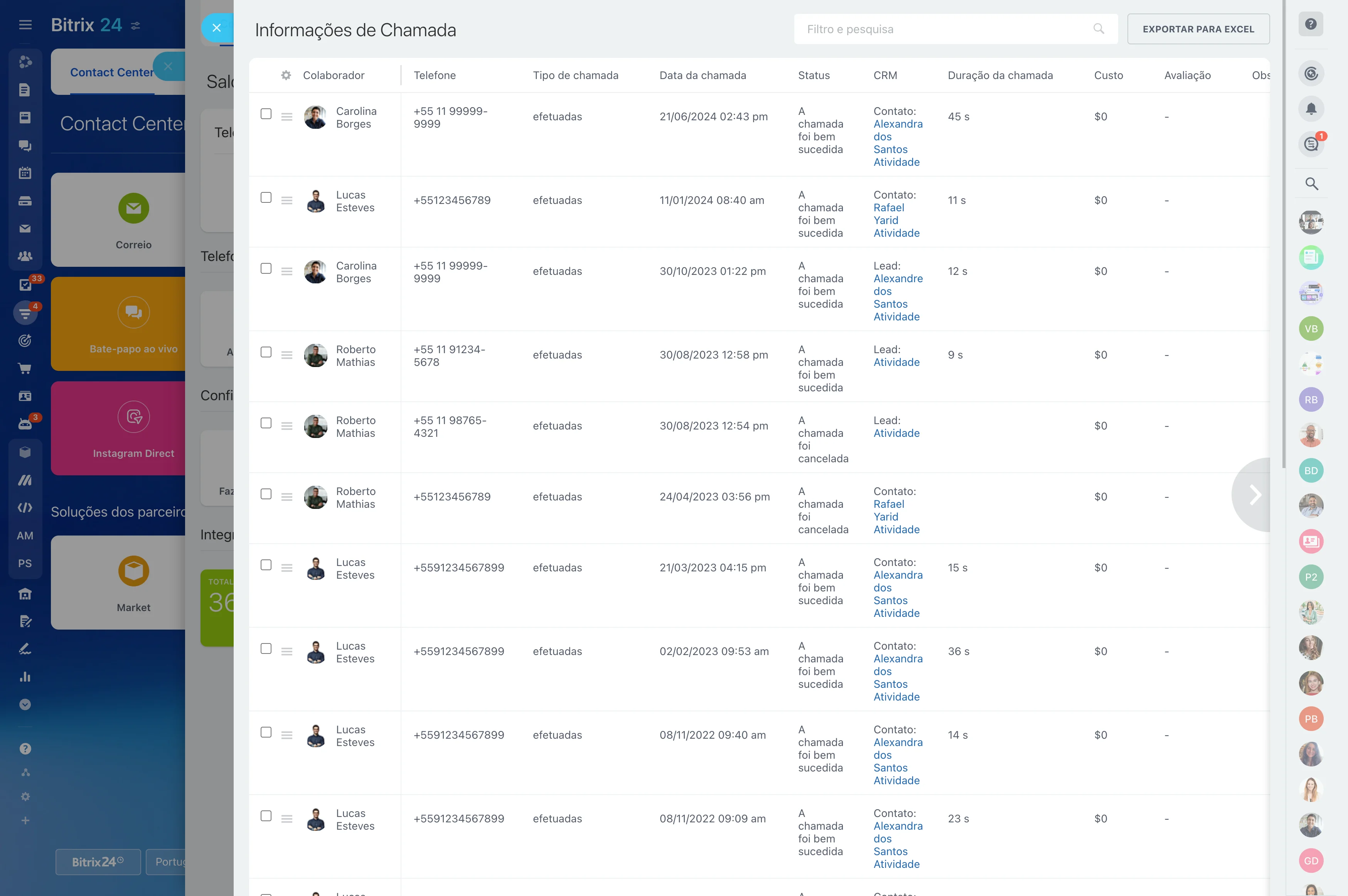Open the row menu for Lucas Esteves 11/01/2024
The width and height of the screenshot is (1348, 896).
(287, 200)
